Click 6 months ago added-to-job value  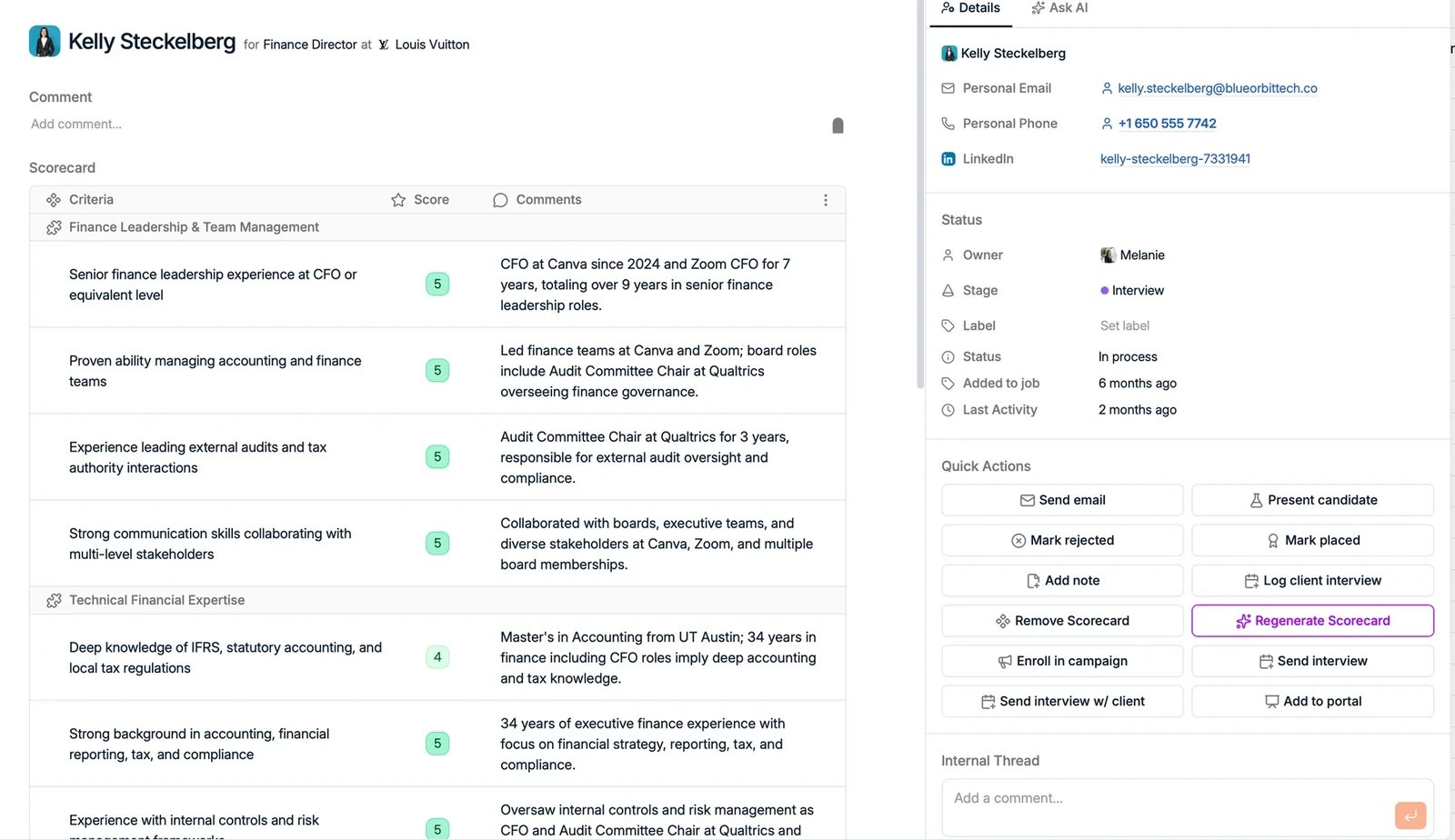click(x=1138, y=384)
